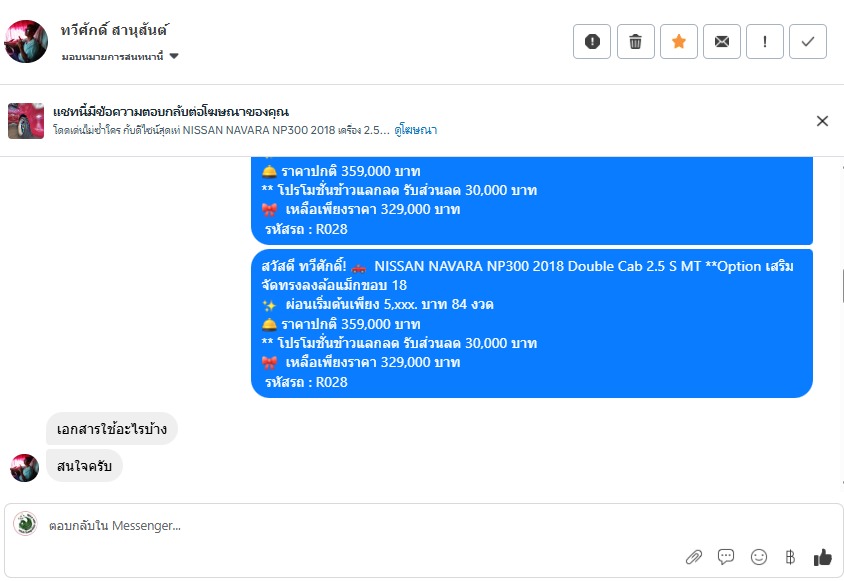Mark conversation done with checkmark
Image resolution: width=844 pixels, height=581 pixels.
coord(808,41)
